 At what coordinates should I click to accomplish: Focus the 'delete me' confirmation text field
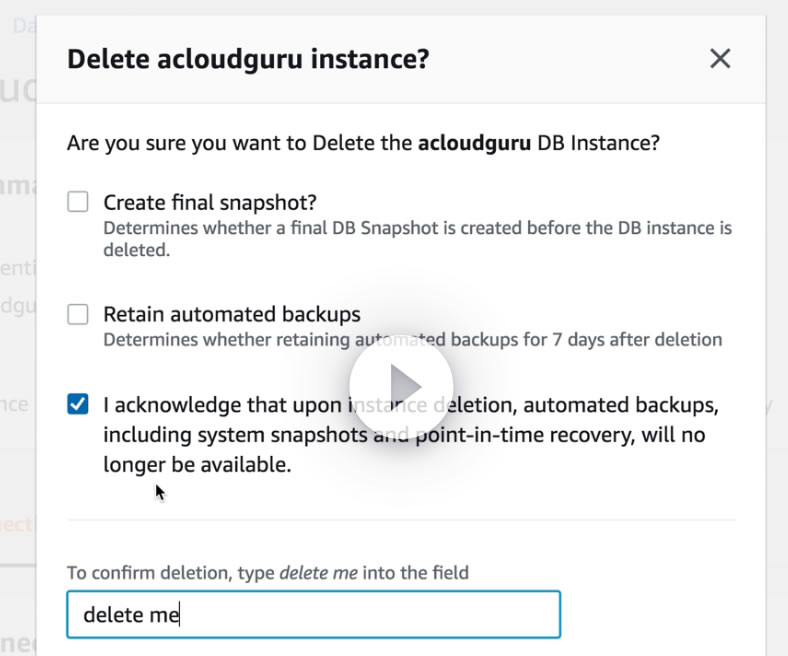313,614
